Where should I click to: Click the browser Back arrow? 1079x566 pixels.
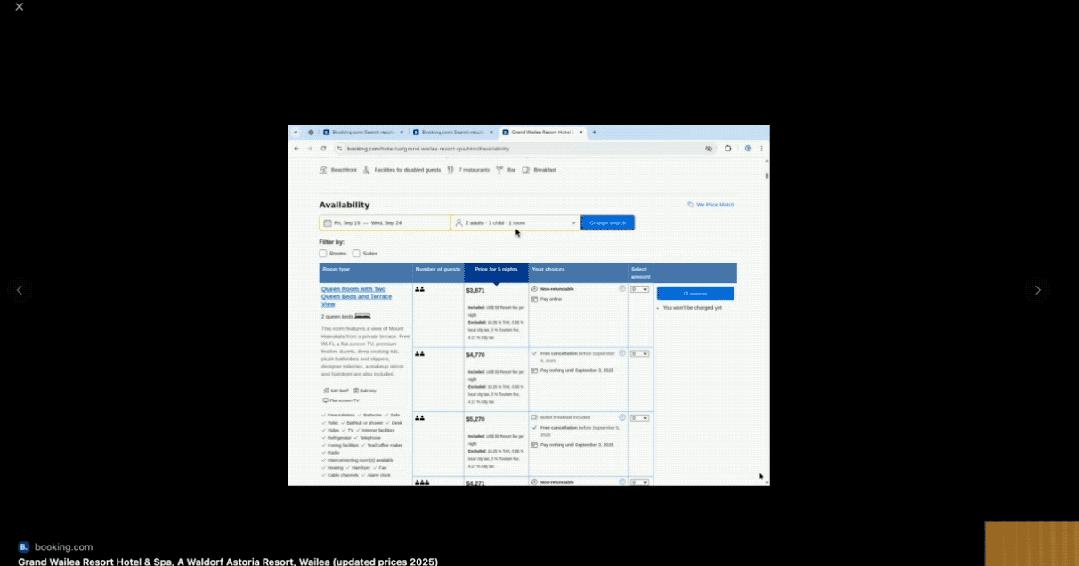pos(297,149)
